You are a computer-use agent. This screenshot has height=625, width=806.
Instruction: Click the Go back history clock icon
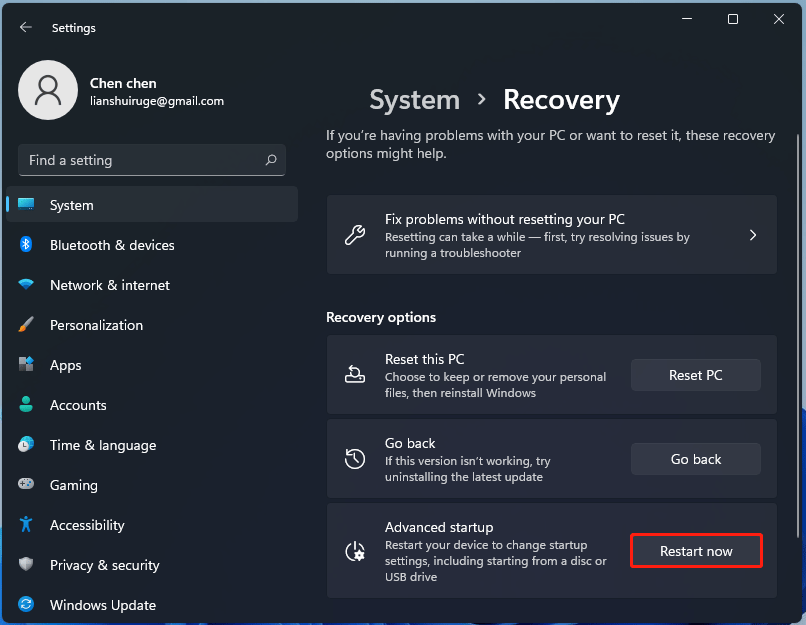pyautogui.click(x=355, y=459)
